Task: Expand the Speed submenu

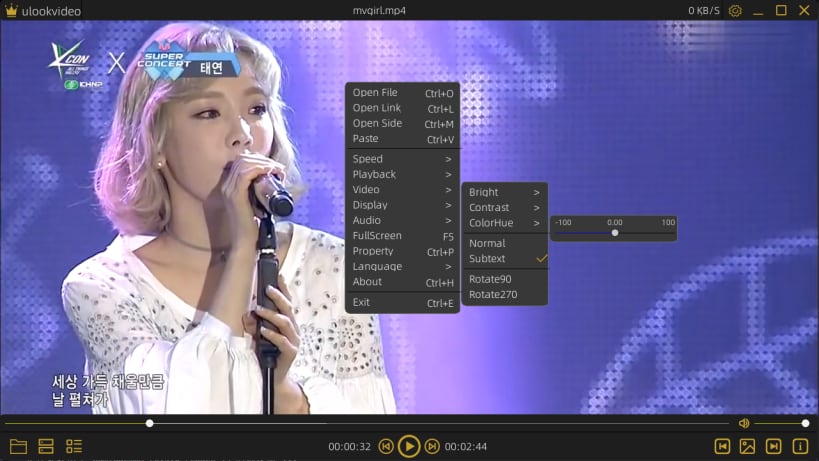Action: point(403,159)
